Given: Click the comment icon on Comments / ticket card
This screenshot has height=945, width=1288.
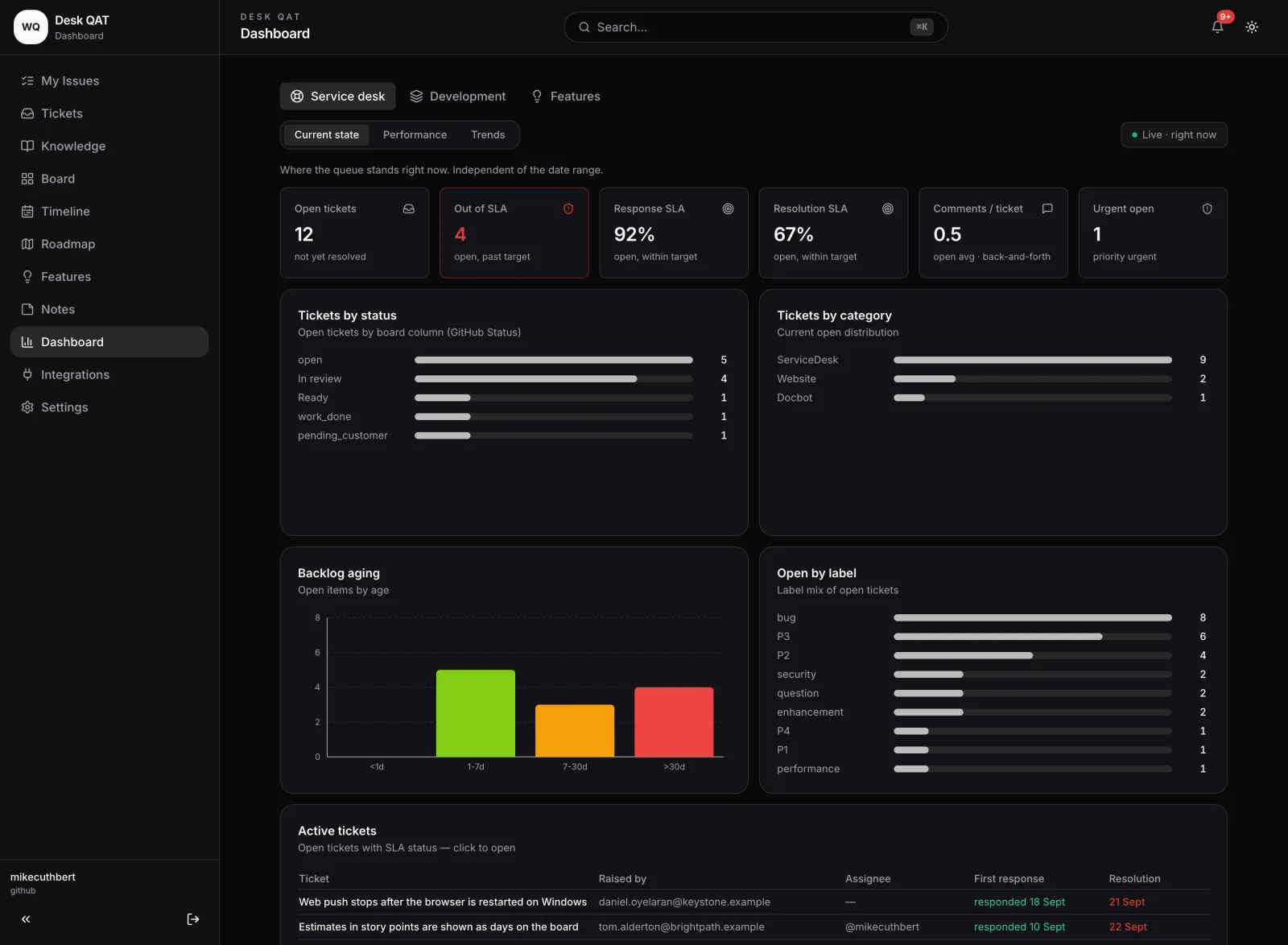Looking at the screenshot, I should (x=1047, y=208).
